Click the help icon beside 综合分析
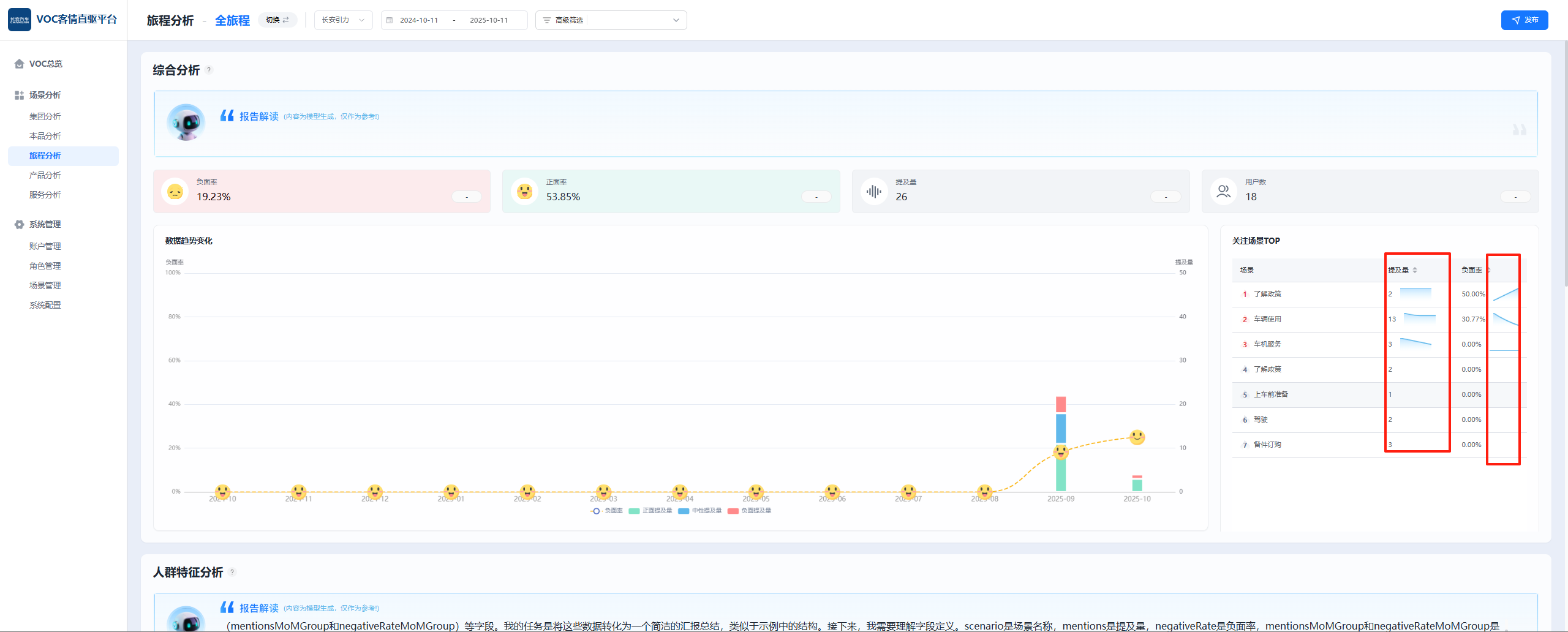 click(x=209, y=70)
